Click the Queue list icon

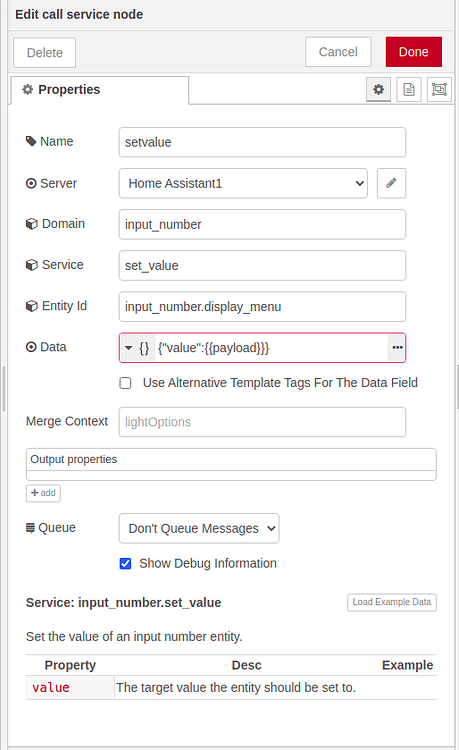[30, 528]
